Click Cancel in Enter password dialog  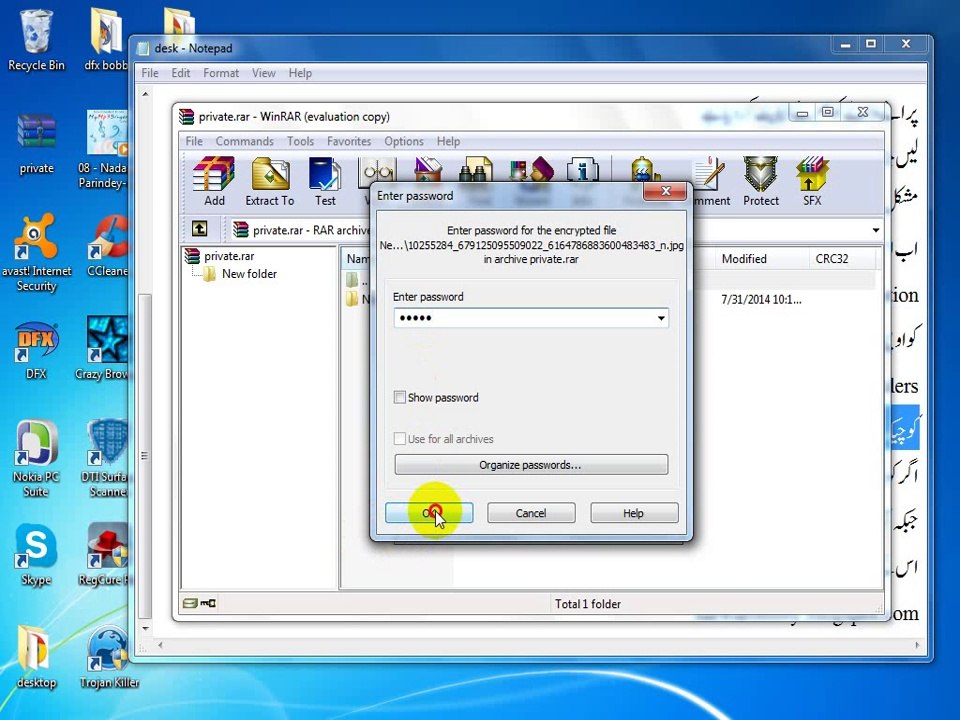(x=531, y=513)
